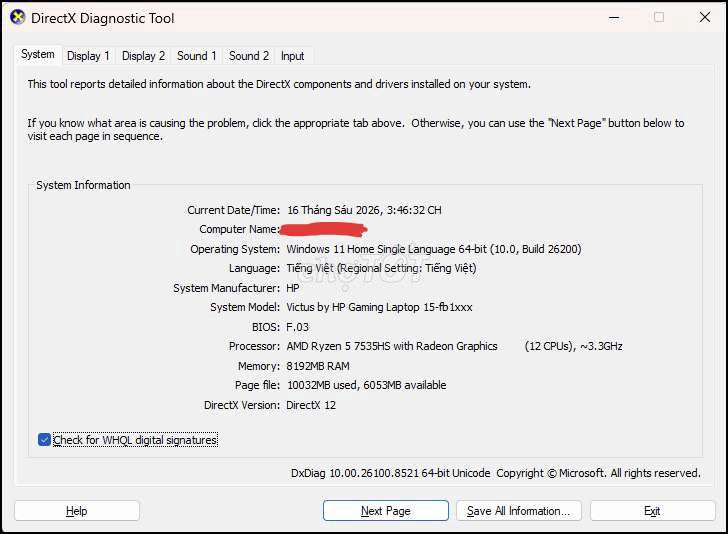Select the Current Date/Time value text
This screenshot has width=728, height=534.
click(364, 210)
